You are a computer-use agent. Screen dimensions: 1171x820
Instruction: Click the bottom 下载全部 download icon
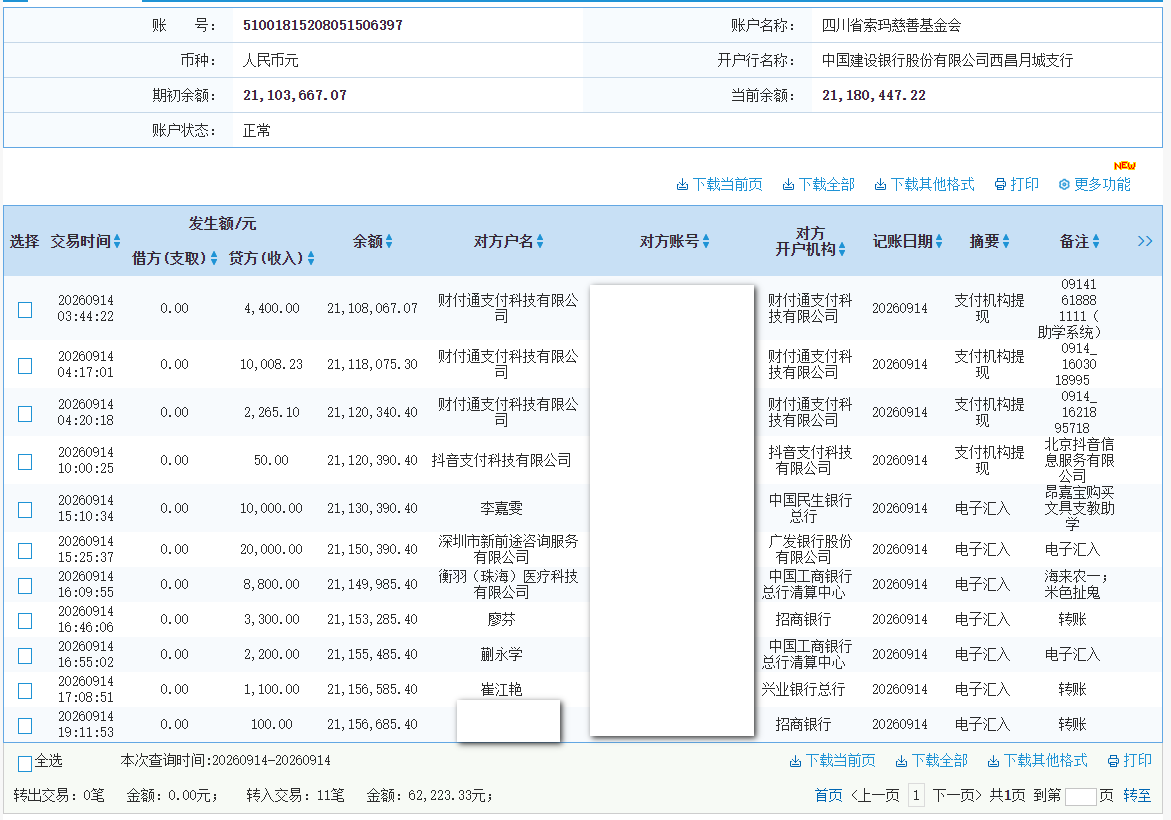[901, 761]
